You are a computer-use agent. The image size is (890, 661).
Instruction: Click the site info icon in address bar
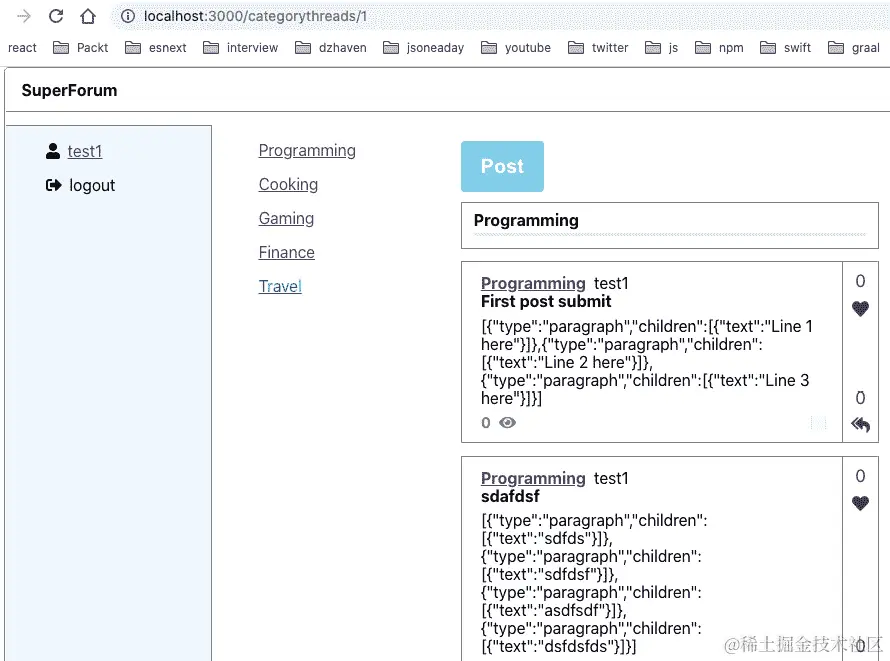(x=128, y=16)
